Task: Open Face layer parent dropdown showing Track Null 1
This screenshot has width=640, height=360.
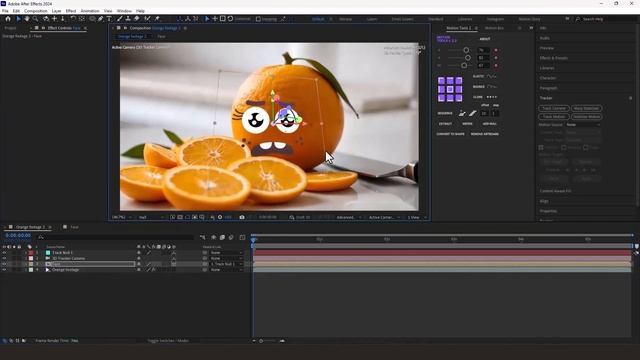Action: coord(227,264)
